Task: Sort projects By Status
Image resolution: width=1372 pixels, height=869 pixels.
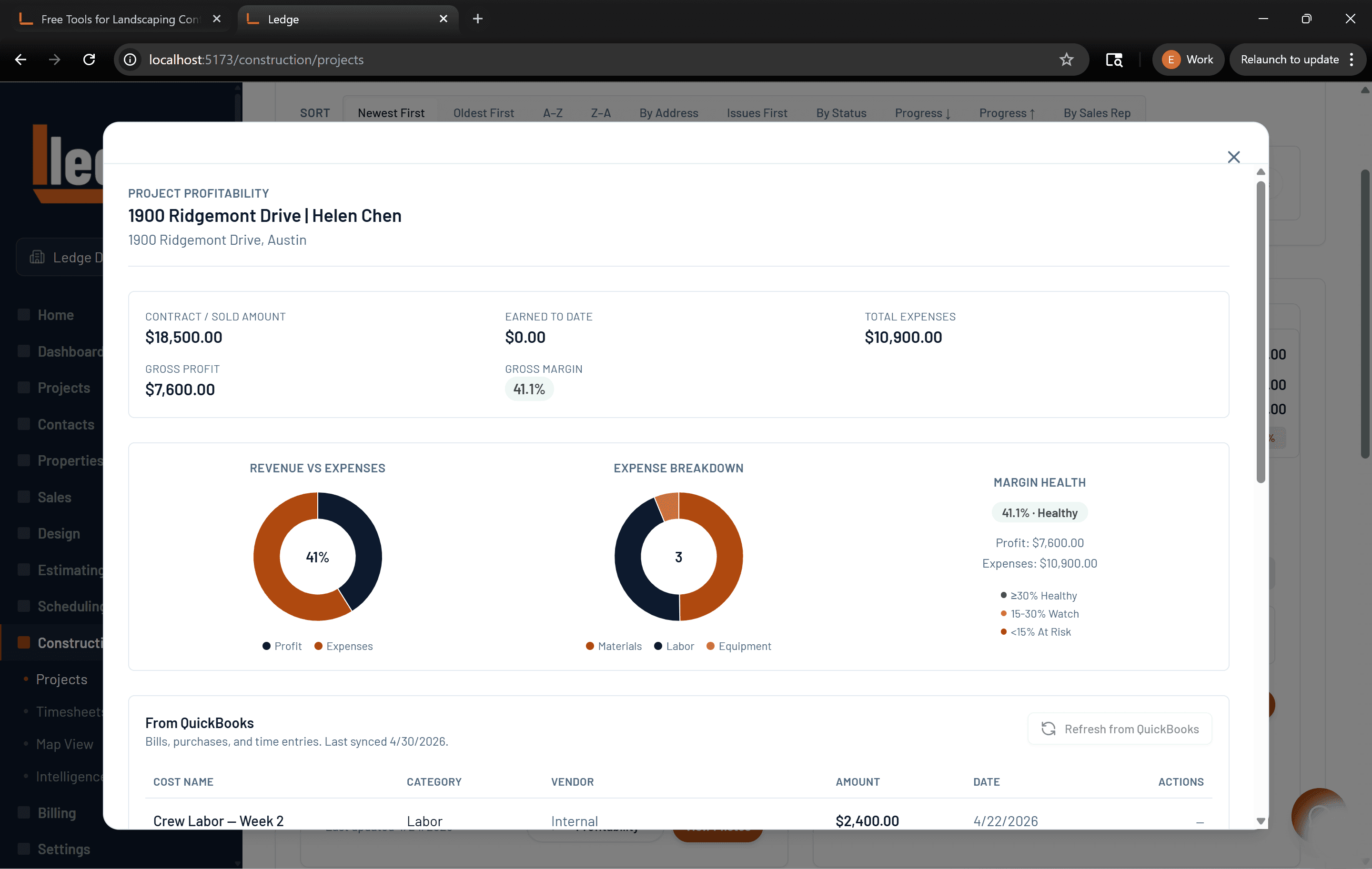Action: coord(841,113)
